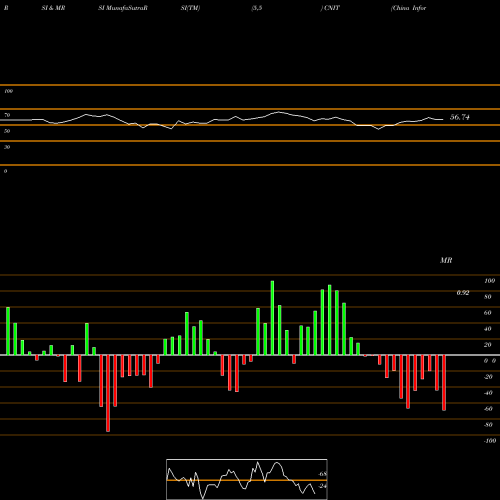Click the 'SI & MR' header label
Viewport: 500px width, 500px height.
click(x=53, y=8)
